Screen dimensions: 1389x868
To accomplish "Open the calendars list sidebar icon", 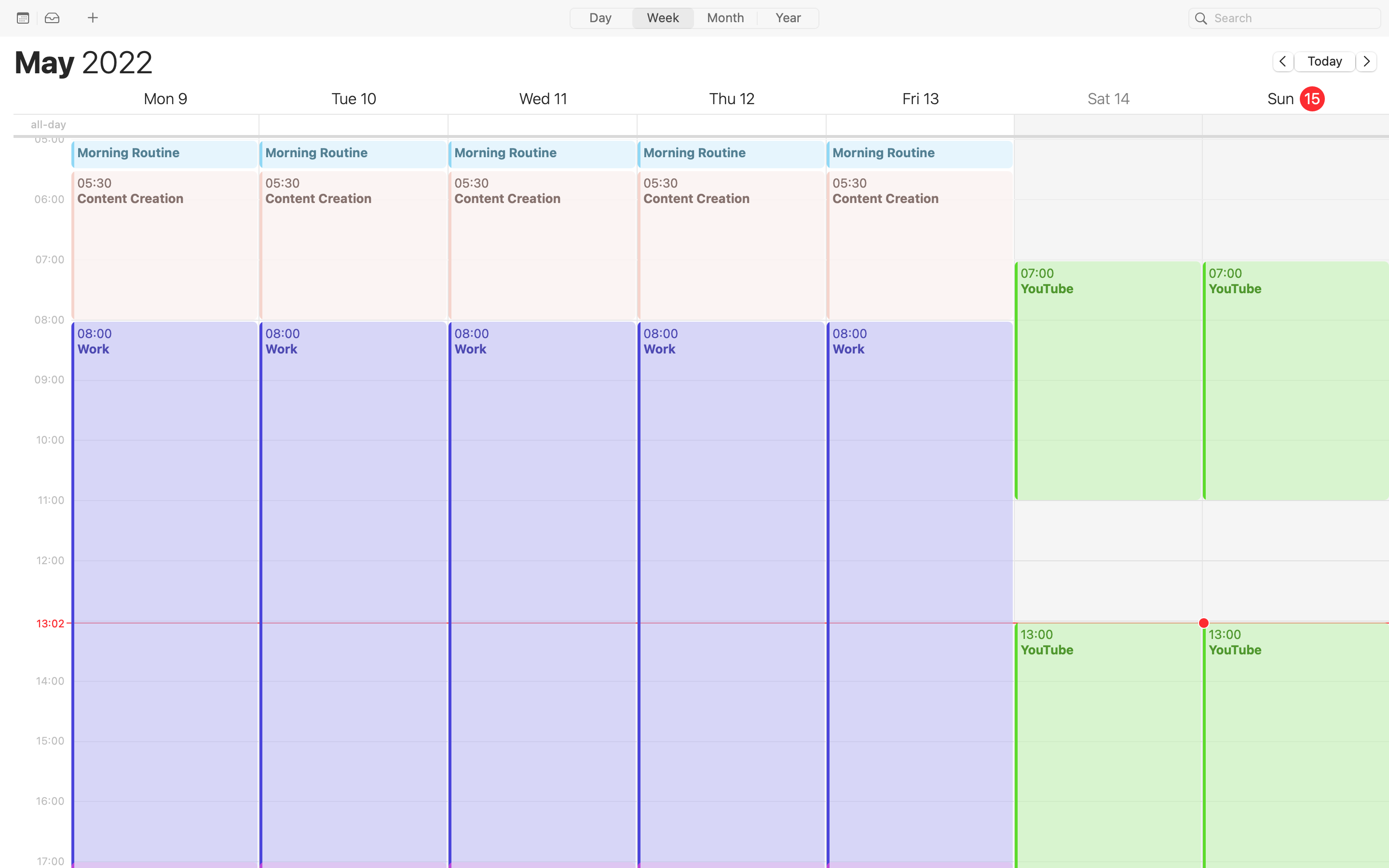I will pyautogui.click(x=23, y=18).
